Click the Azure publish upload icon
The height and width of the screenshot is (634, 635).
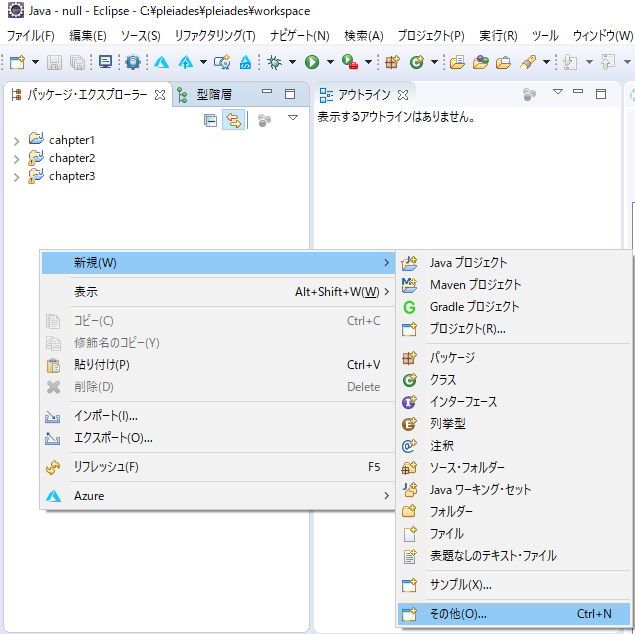[x=186, y=62]
